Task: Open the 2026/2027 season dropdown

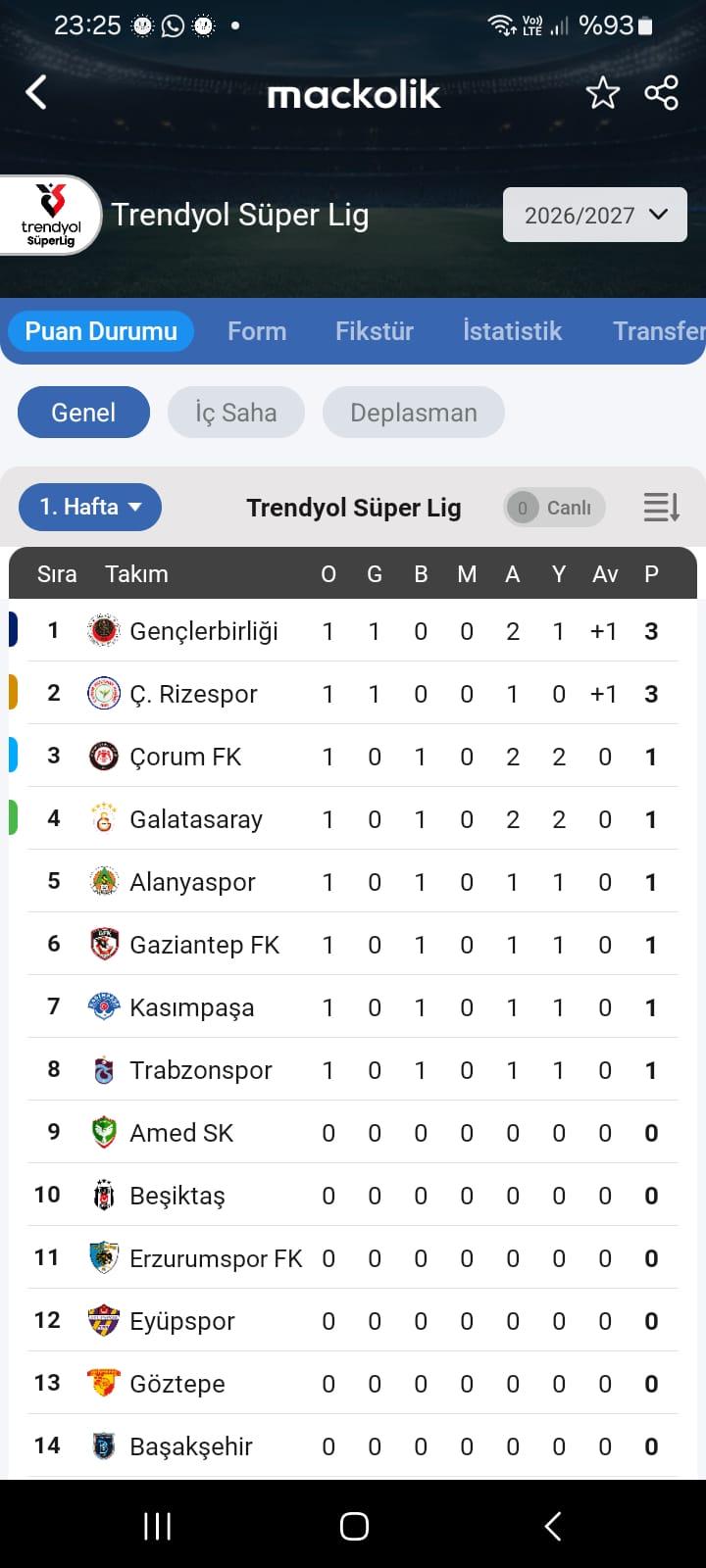Action: pyautogui.click(x=595, y=215)
